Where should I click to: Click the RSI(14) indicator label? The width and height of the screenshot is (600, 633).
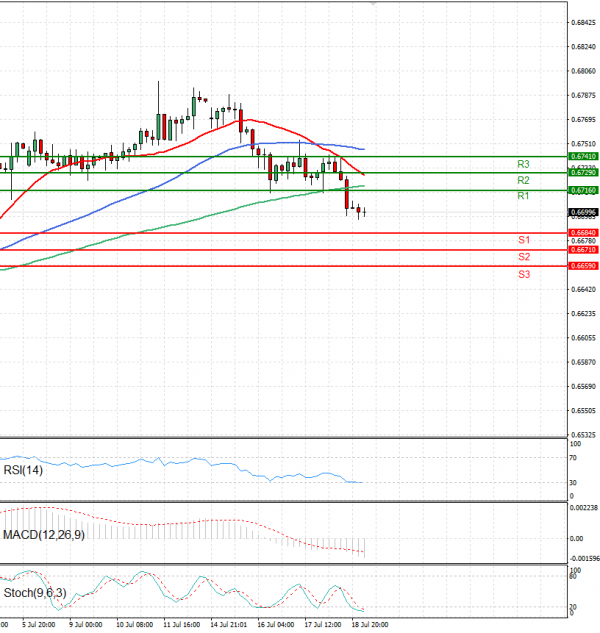click(23, 470)
